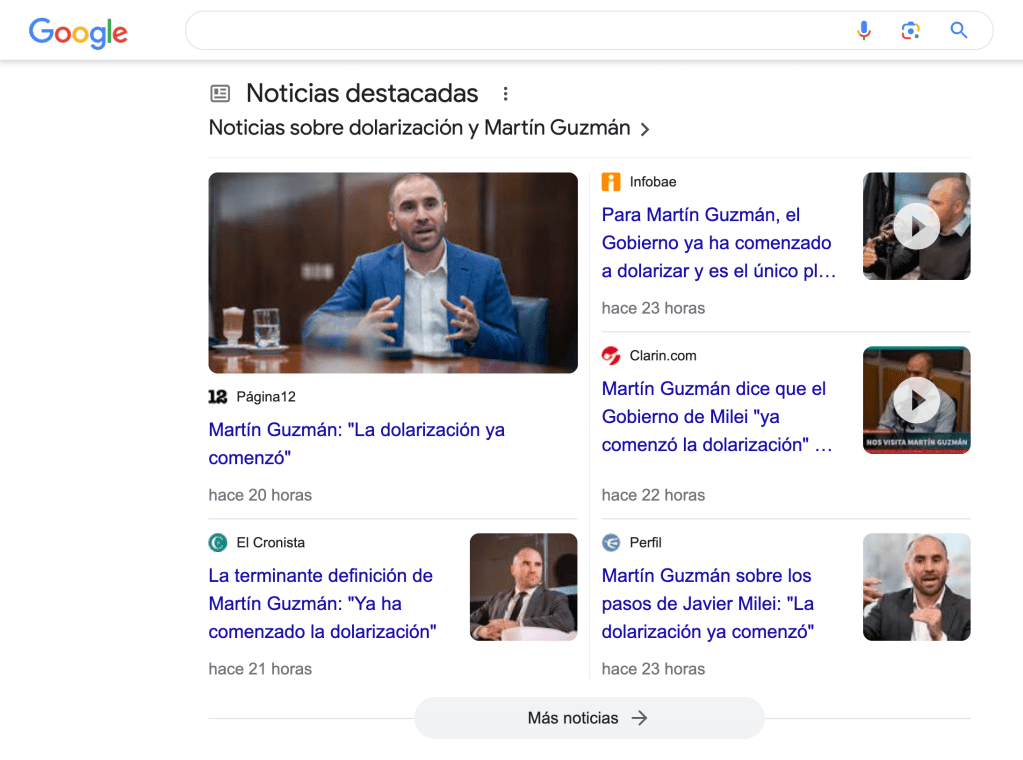Open Página12 headline "La dolarización ya comenzó"
1023x760 pixels.
point(356,444)
